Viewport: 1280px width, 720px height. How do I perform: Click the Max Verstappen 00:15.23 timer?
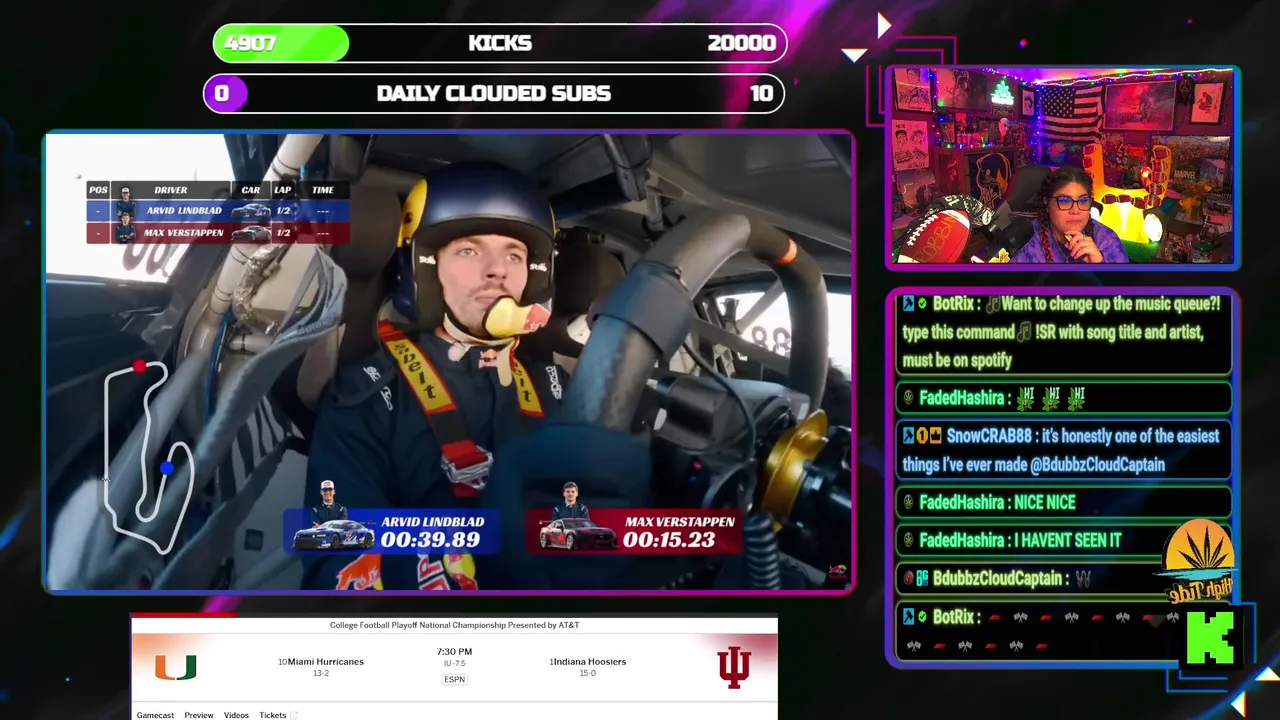point(669,539)
